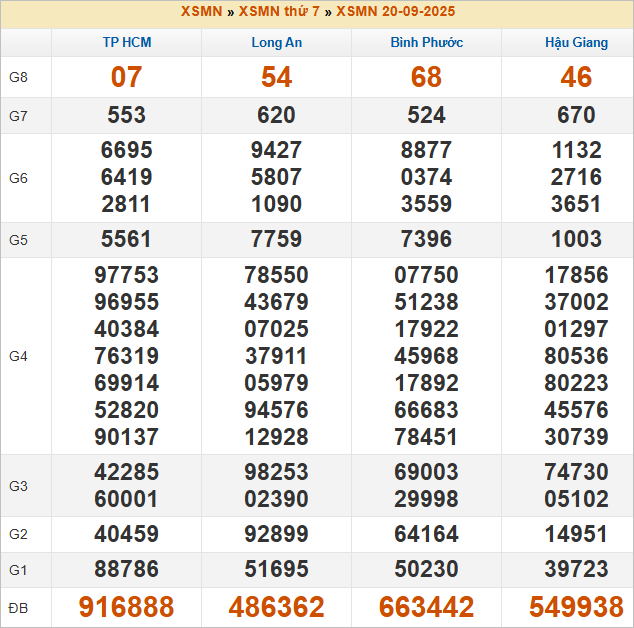The height and width of the screenshot is (628, 634).
Task: Select TP HCM special prize 916888
Action: pos(127,607)
